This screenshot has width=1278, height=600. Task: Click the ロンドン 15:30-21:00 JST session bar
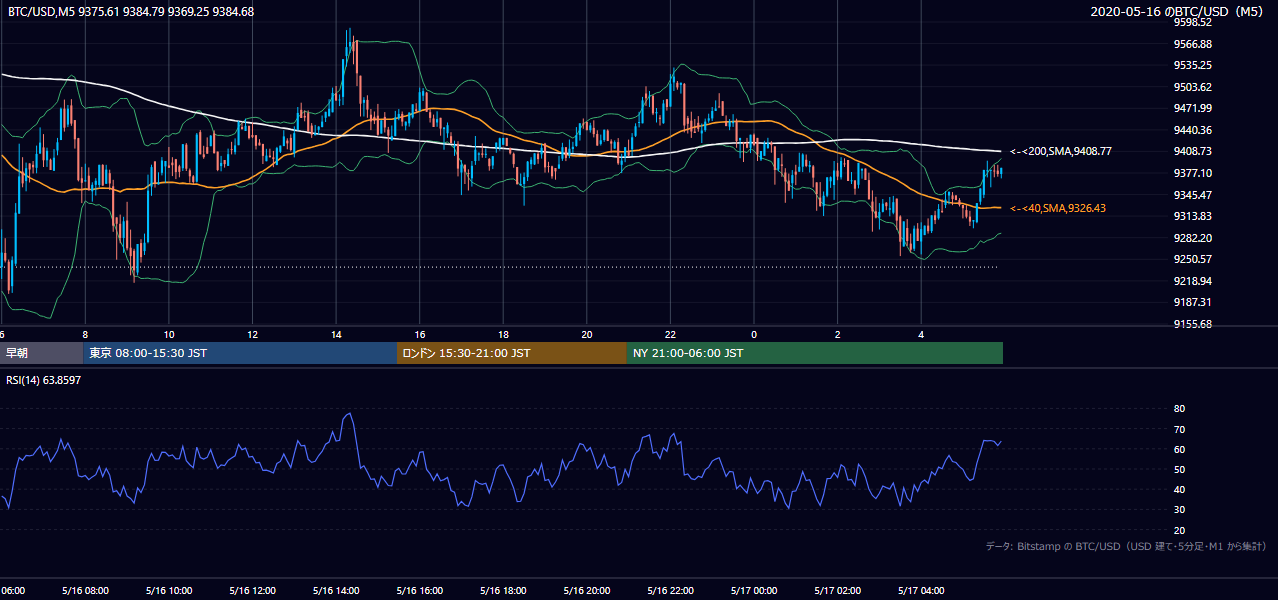point(512,353)
